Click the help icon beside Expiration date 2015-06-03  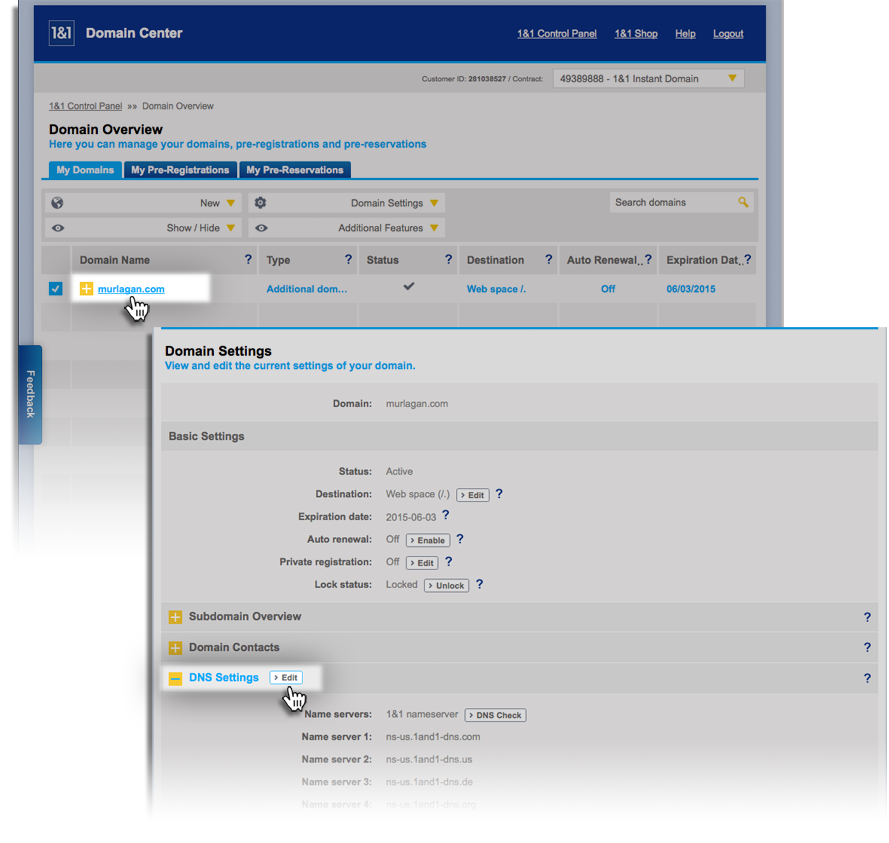pos(446,515)
